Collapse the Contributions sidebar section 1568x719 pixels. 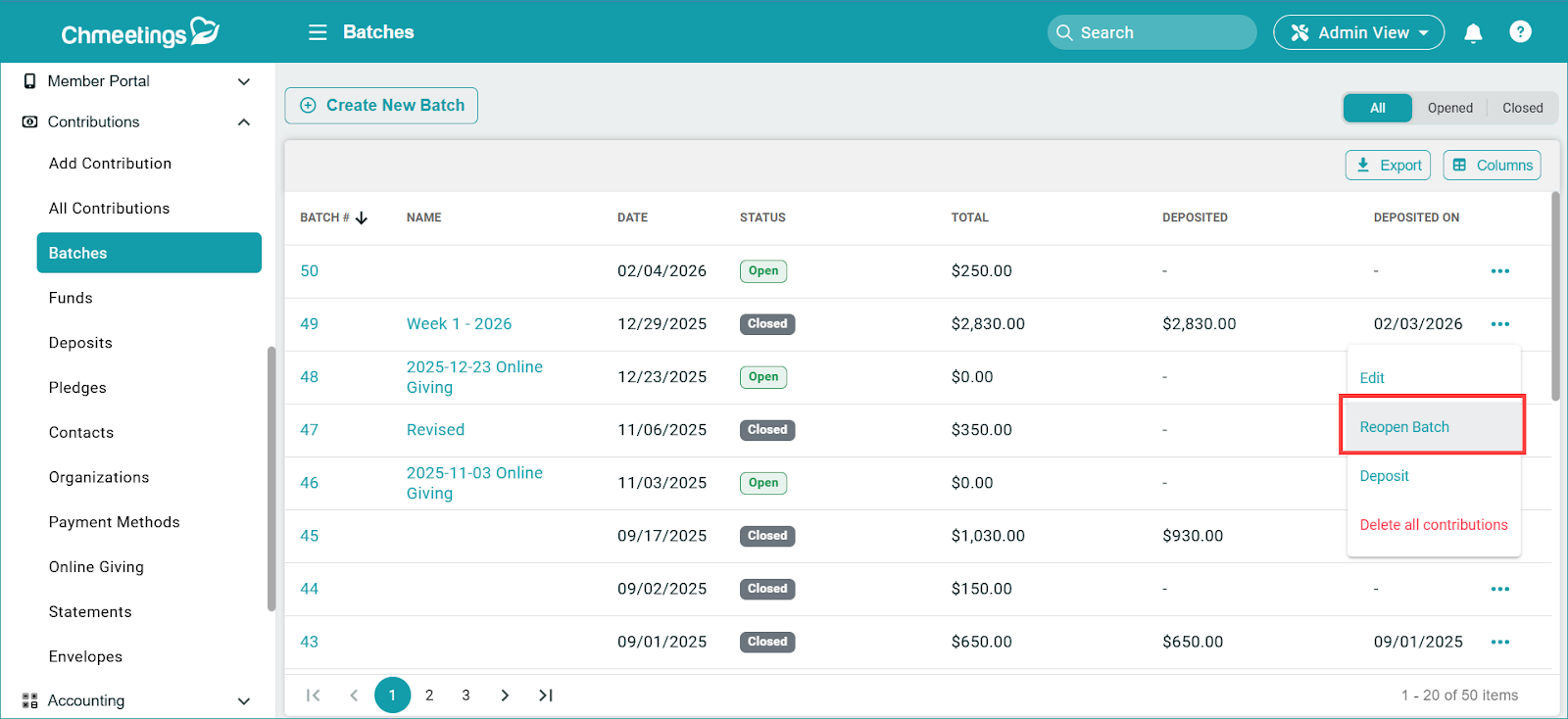pos(244,122)
